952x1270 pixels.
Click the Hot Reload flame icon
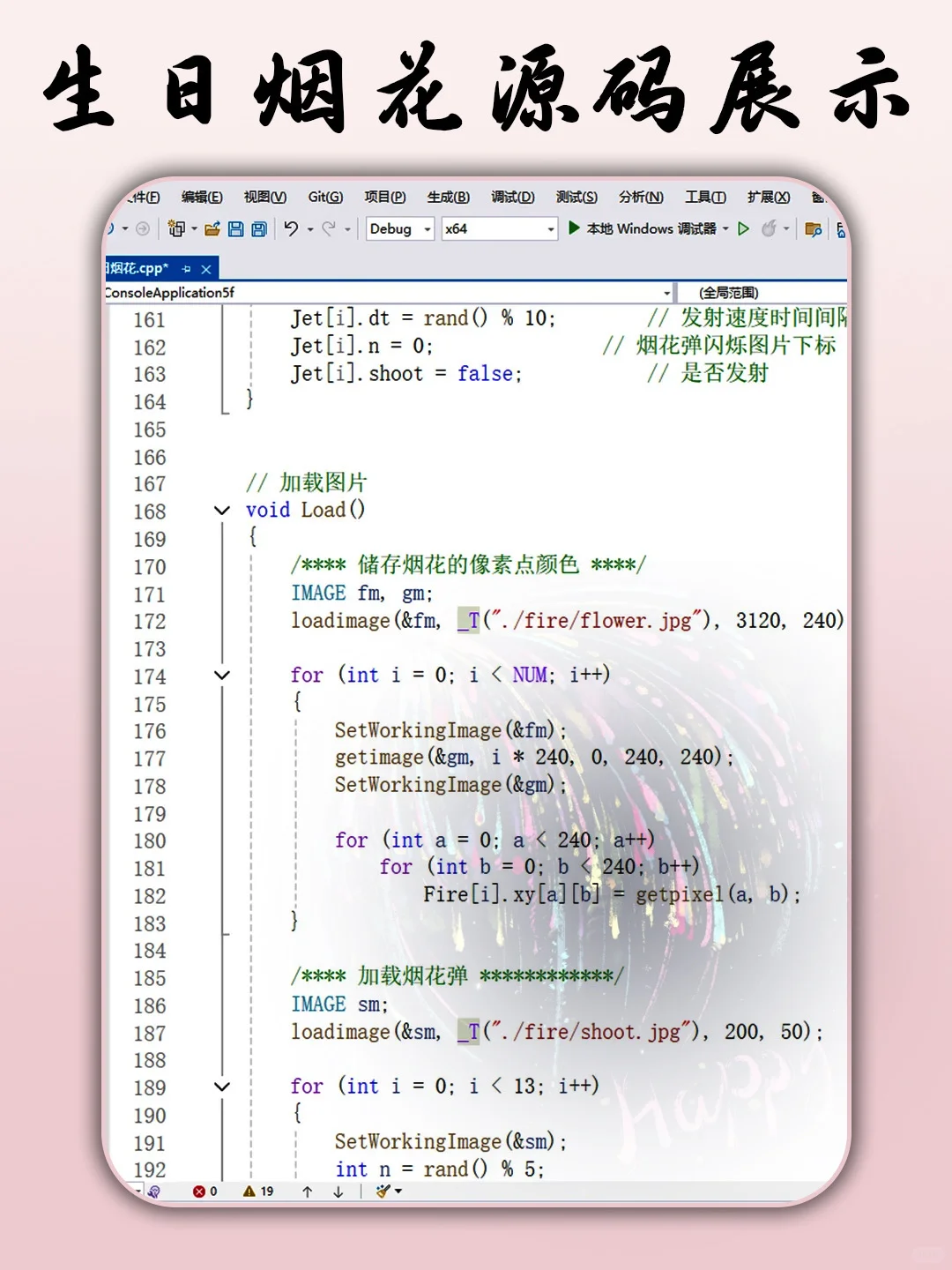pyautogui.click(x=769, y=229)
